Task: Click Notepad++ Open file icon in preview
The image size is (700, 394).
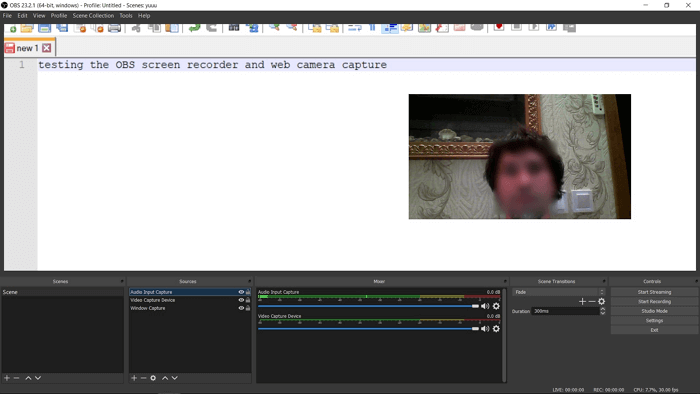Action: tap(27, 28)
